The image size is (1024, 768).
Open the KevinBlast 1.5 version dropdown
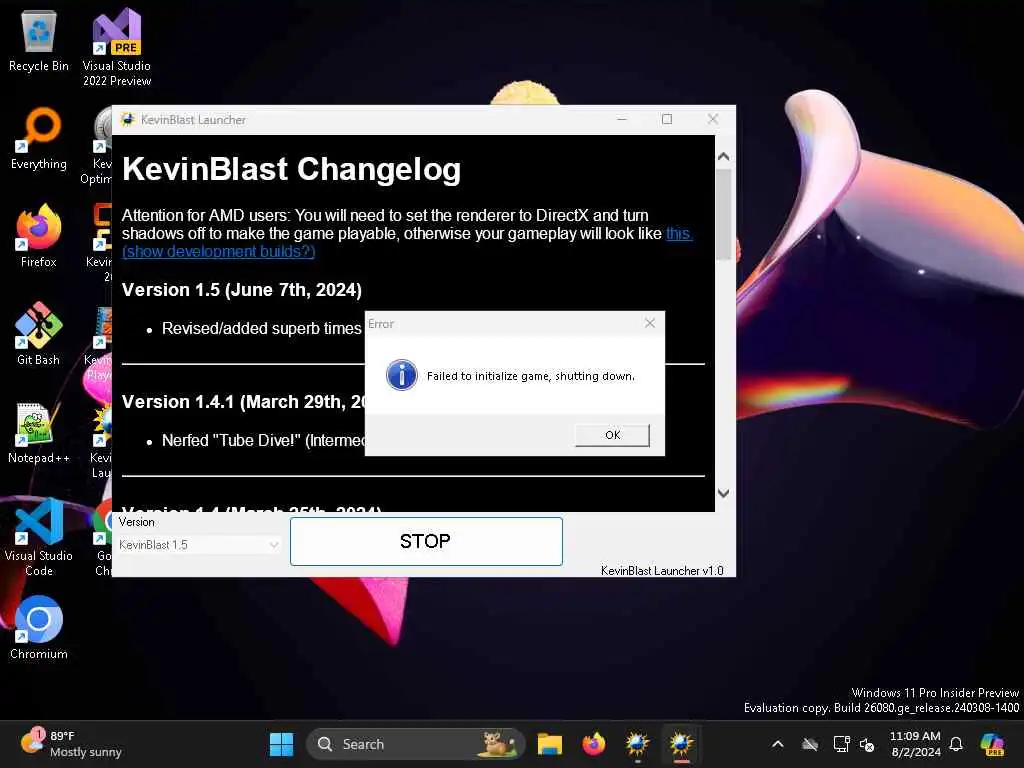[199, 545]
